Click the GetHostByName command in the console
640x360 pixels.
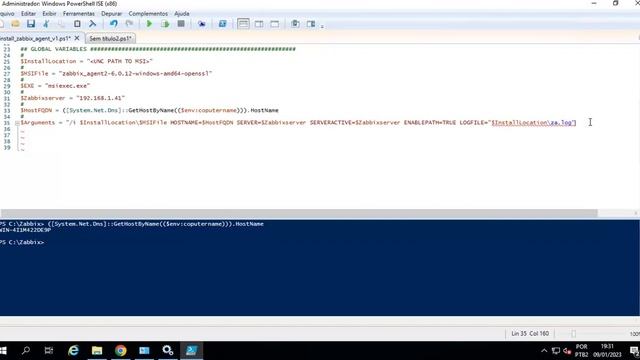[x=156, y=224]
